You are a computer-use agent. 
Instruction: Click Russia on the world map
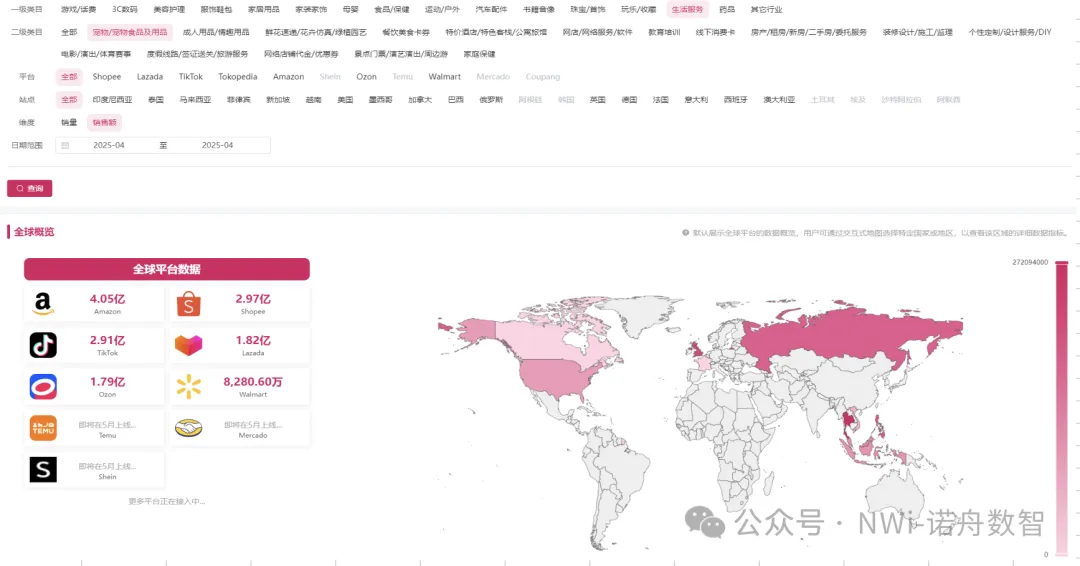(850, 335)
